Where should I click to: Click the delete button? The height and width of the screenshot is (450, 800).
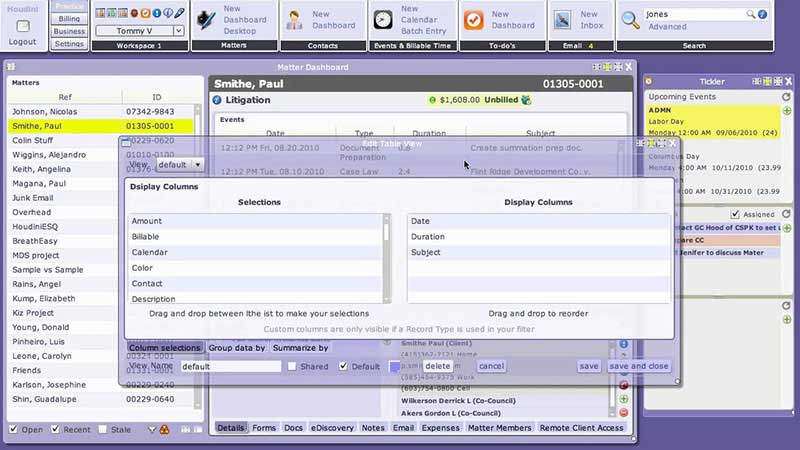tap(437, 366)
